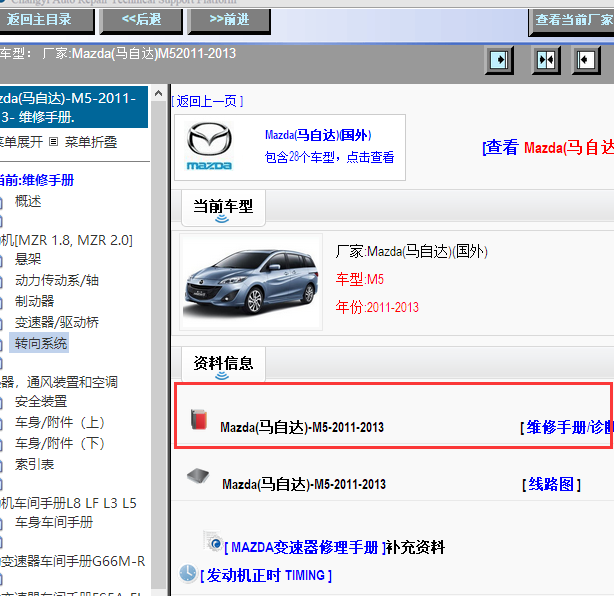Select 通风装置和空调 in the sidebar tree
The width and height of the screenshot is (614, 596).
59,382
